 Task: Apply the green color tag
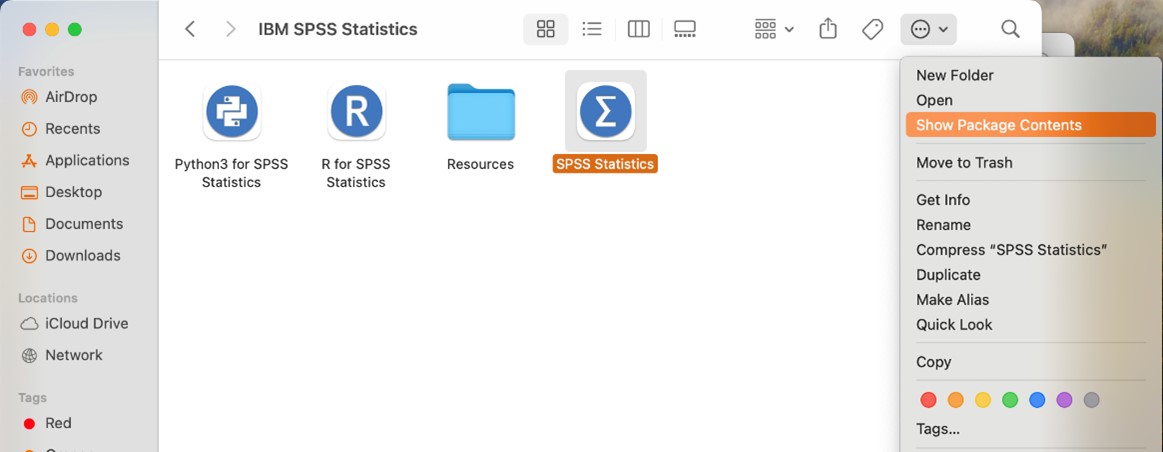point(1010,400)
